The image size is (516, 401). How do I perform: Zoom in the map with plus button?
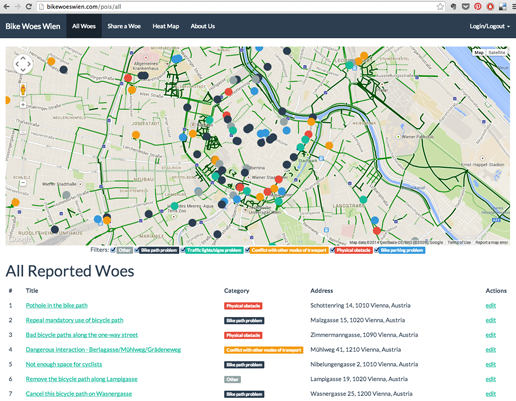23,105
